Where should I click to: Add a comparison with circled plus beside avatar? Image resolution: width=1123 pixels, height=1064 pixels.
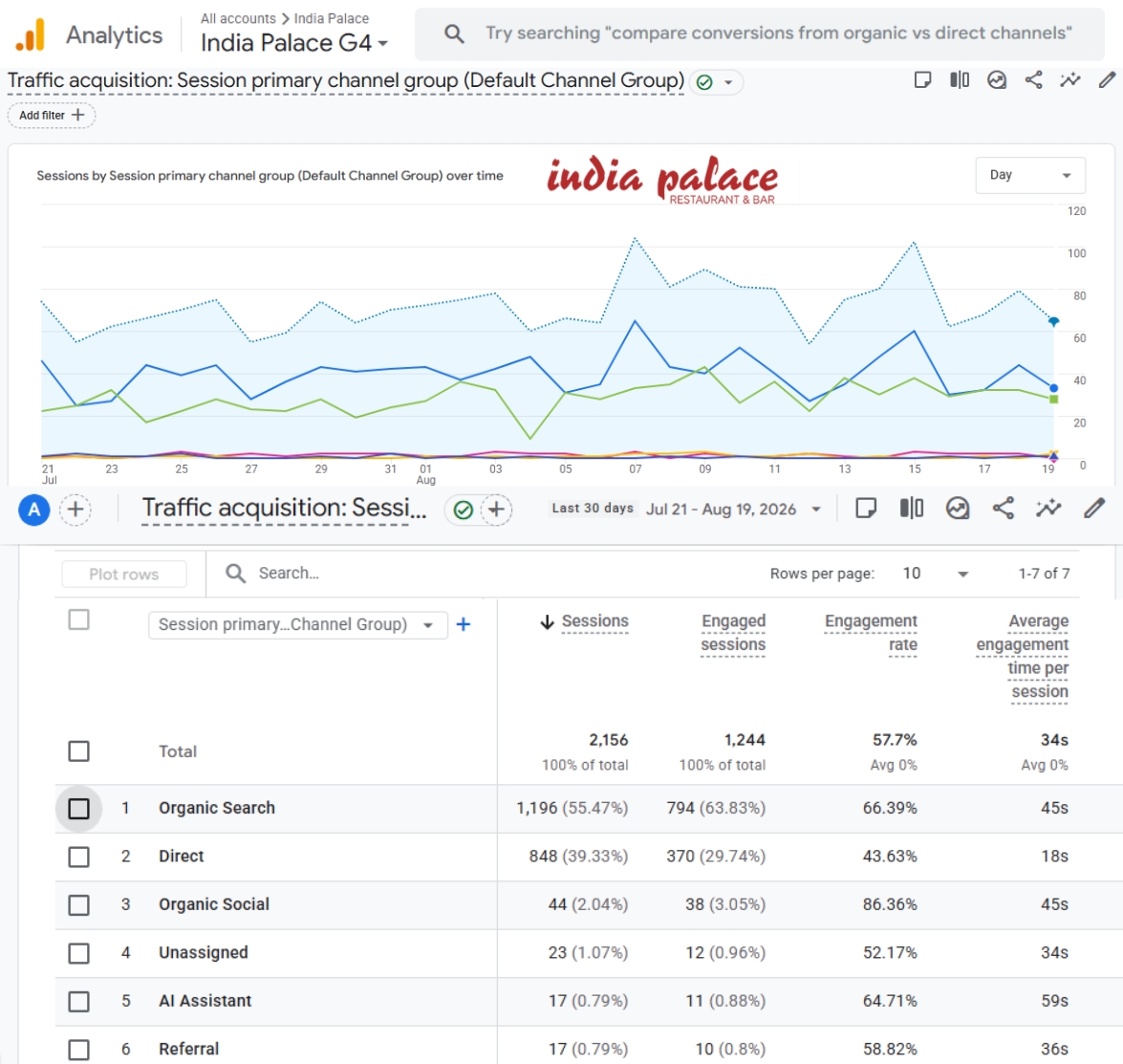click(76, 510)
